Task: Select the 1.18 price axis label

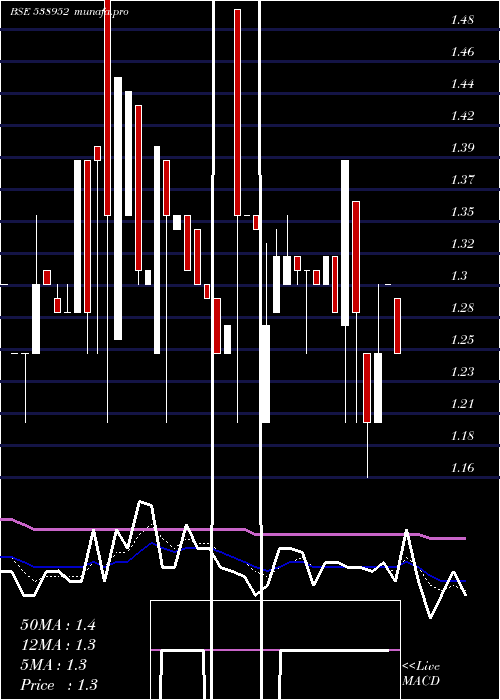Action: [x=462, y=436]
